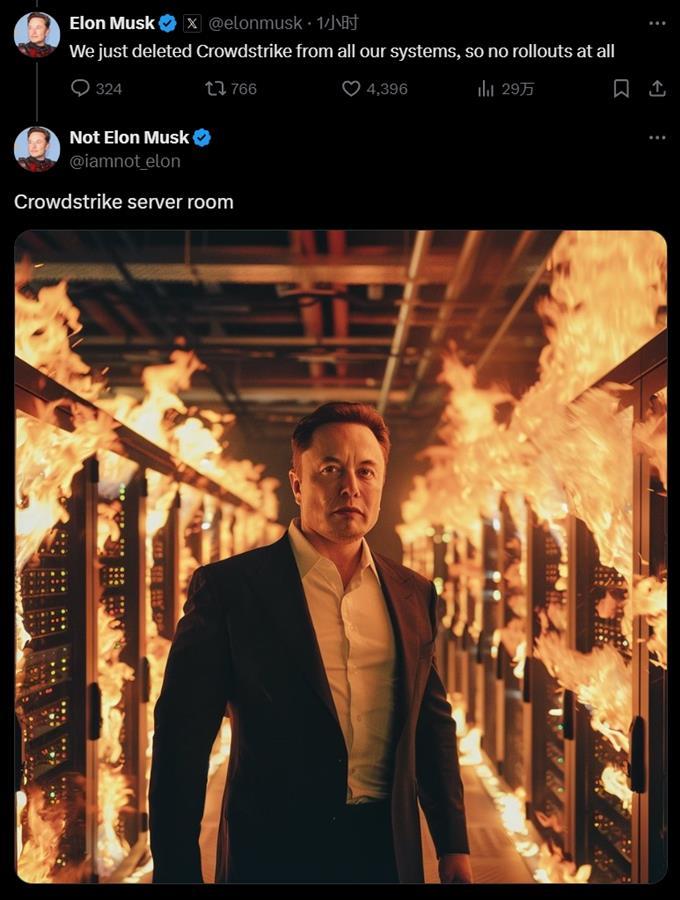Click the "Crowdstrike server room" tweet text
680x900 pixels.
[124, 202]
